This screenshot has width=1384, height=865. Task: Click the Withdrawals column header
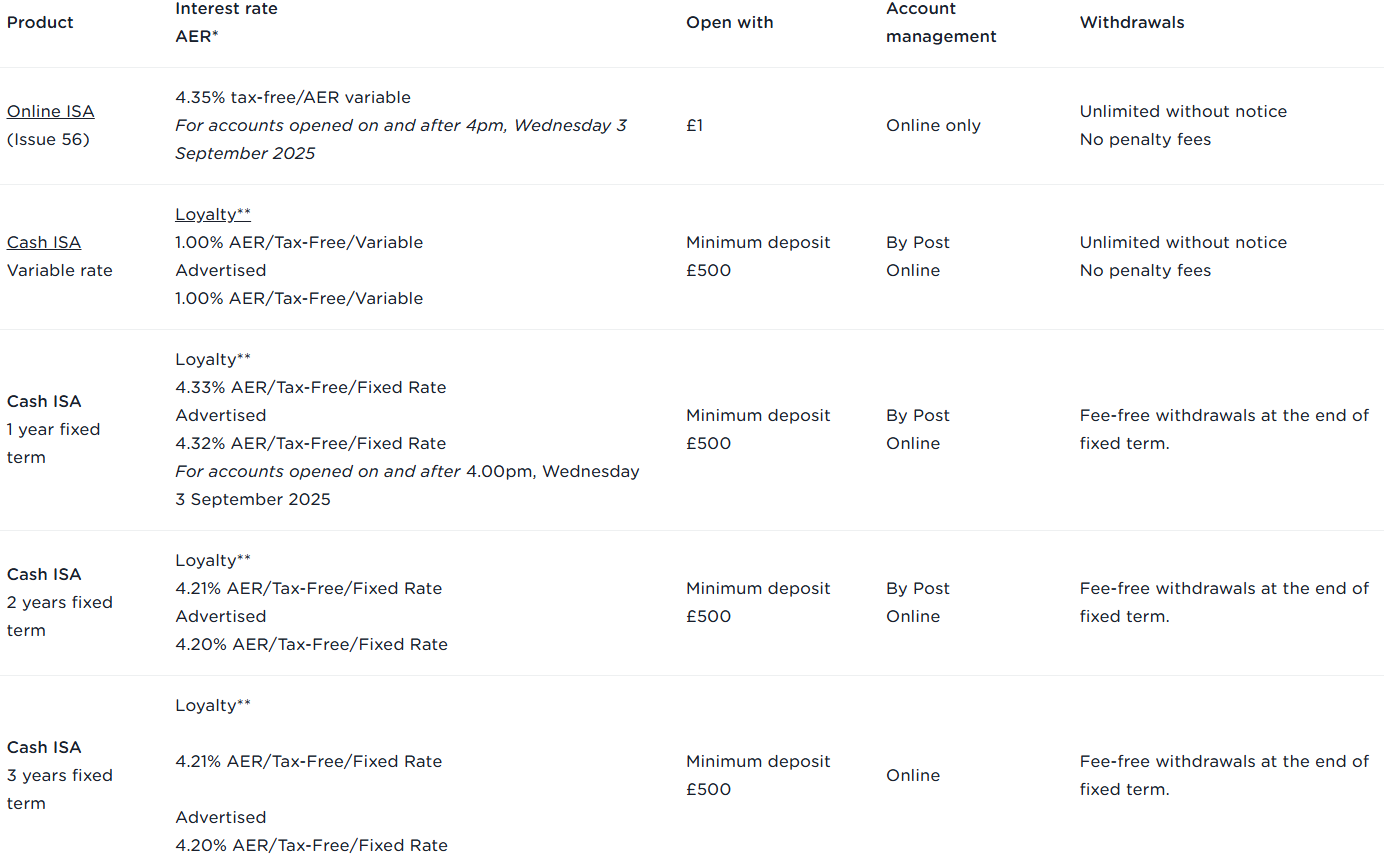tap(1132, 22)
